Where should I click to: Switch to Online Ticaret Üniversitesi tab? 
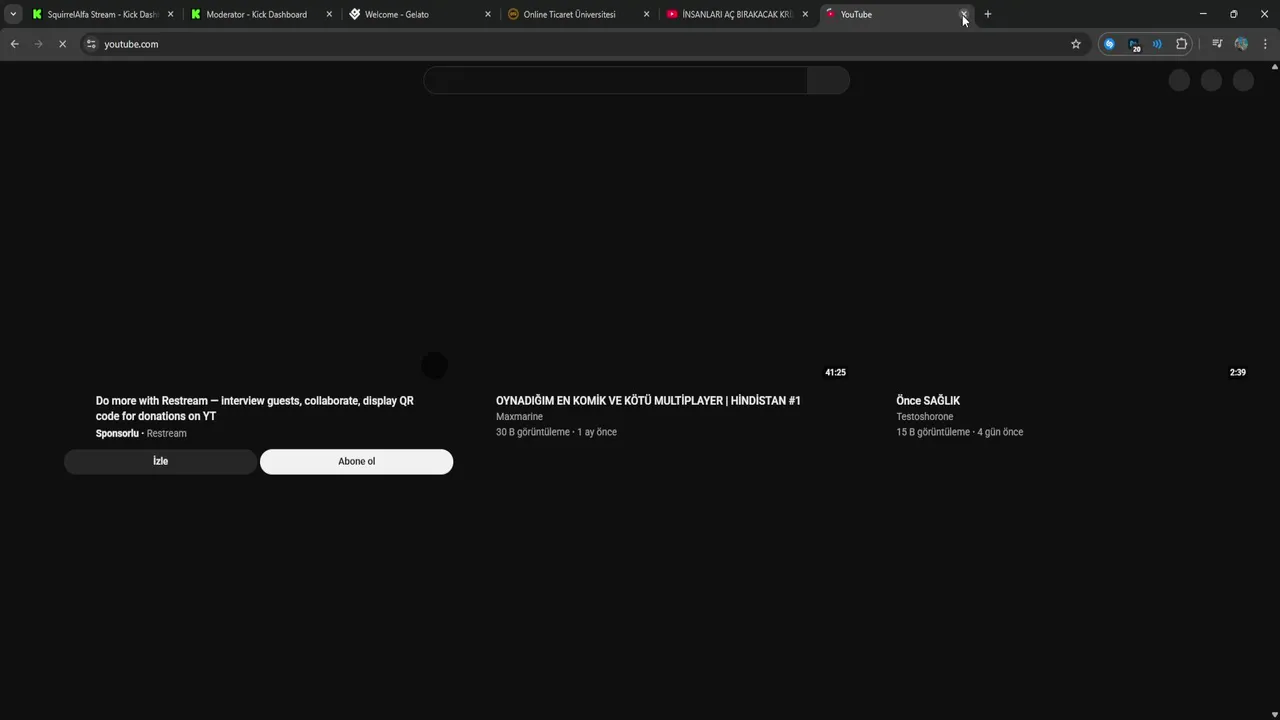point(579,14)
